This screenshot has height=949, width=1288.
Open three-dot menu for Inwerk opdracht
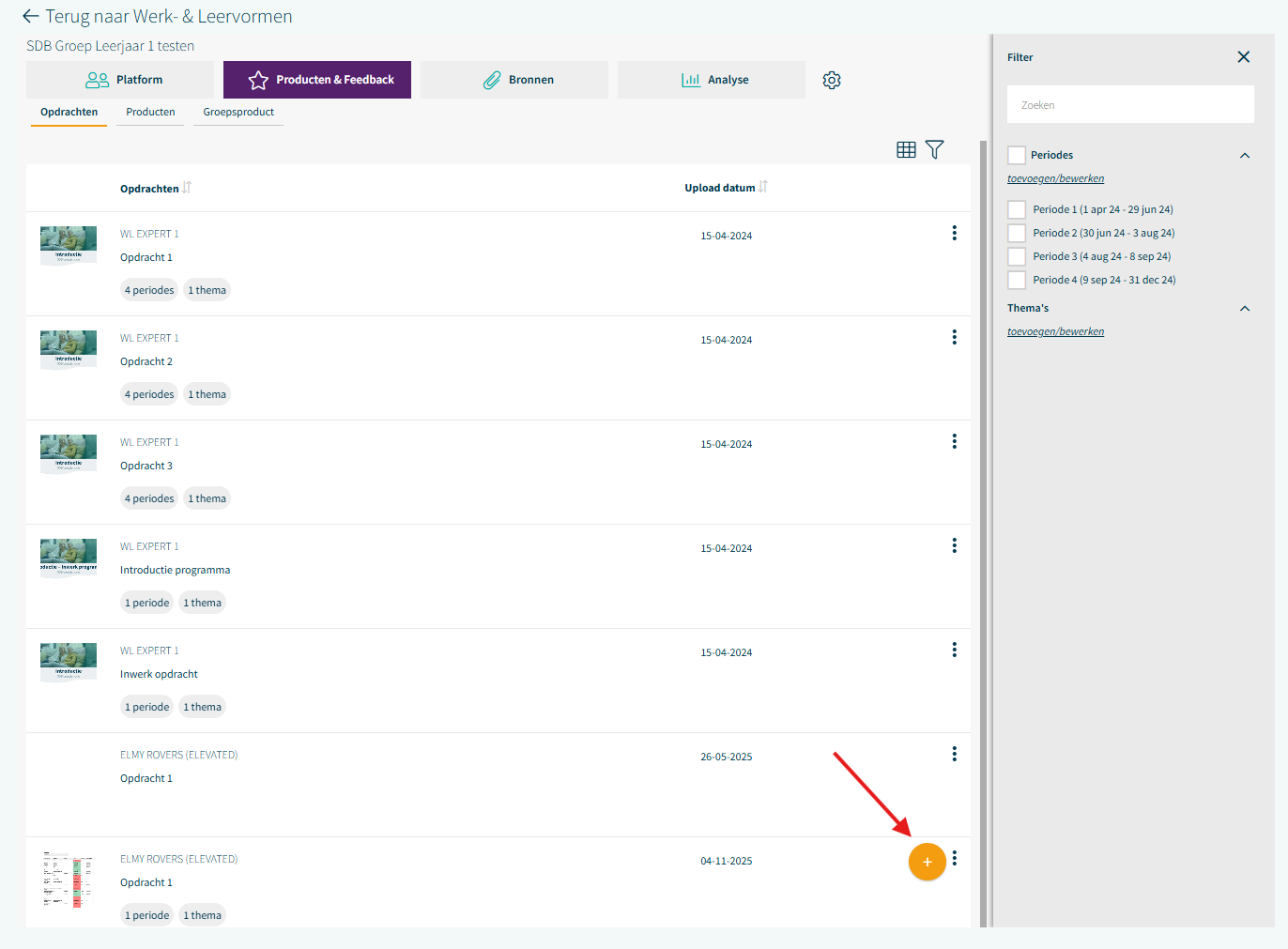(954, 650)
